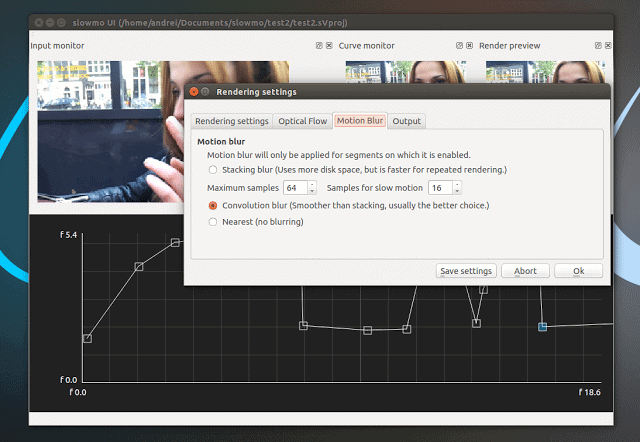Click the Maximum samples value field
Viewport: 640px width, 442px height.
pyautogui.click(x=296, y=188)
